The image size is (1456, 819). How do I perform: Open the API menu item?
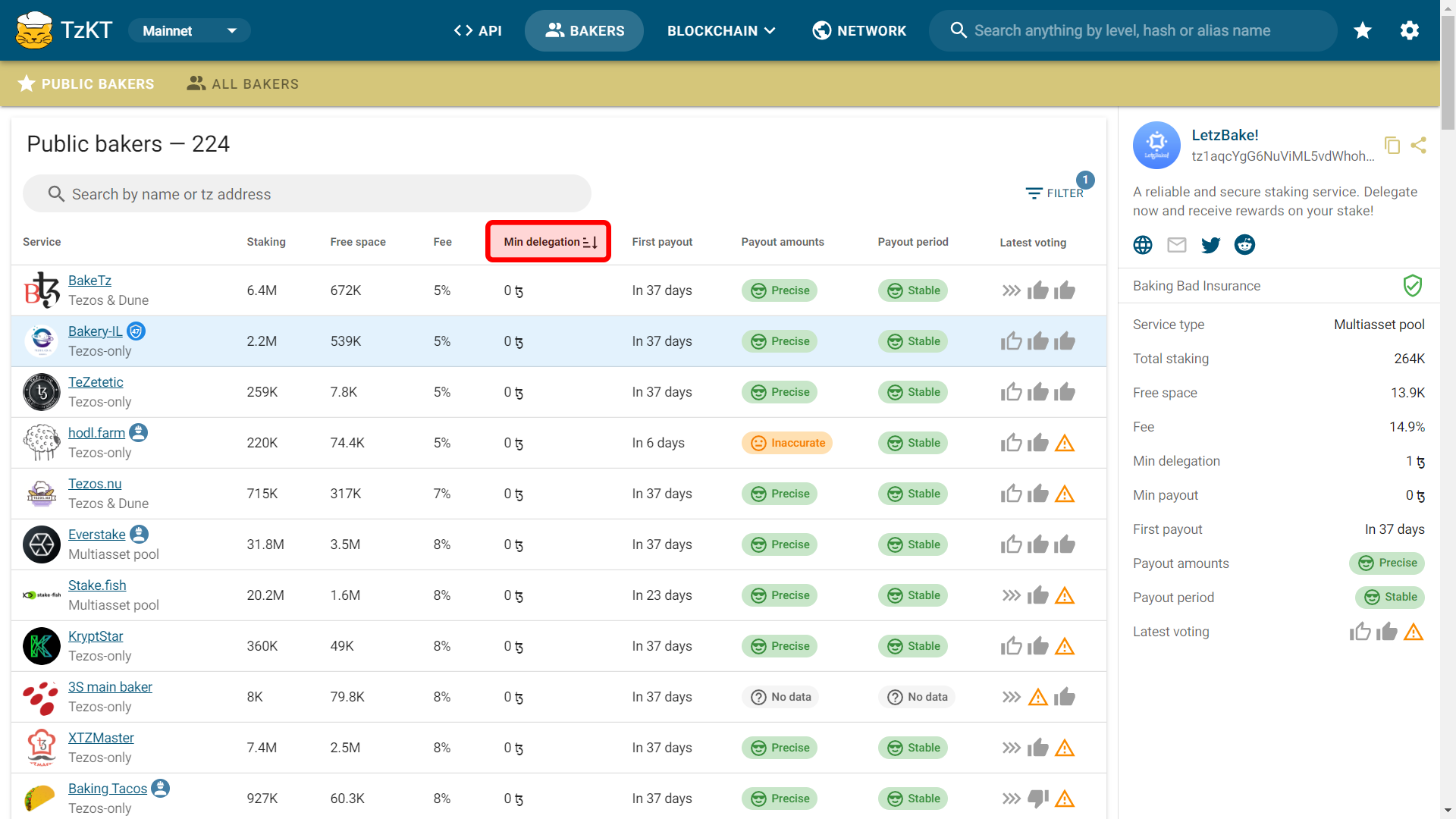pyautogui.click(x=478, y=30)
